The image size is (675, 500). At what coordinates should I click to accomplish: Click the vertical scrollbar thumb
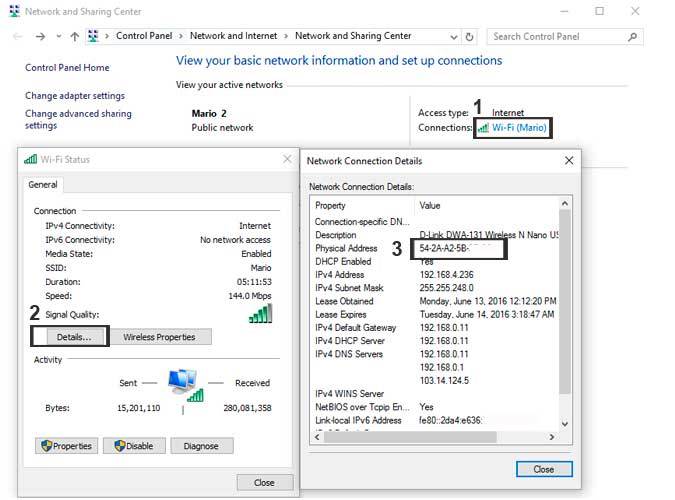point(565,301)
